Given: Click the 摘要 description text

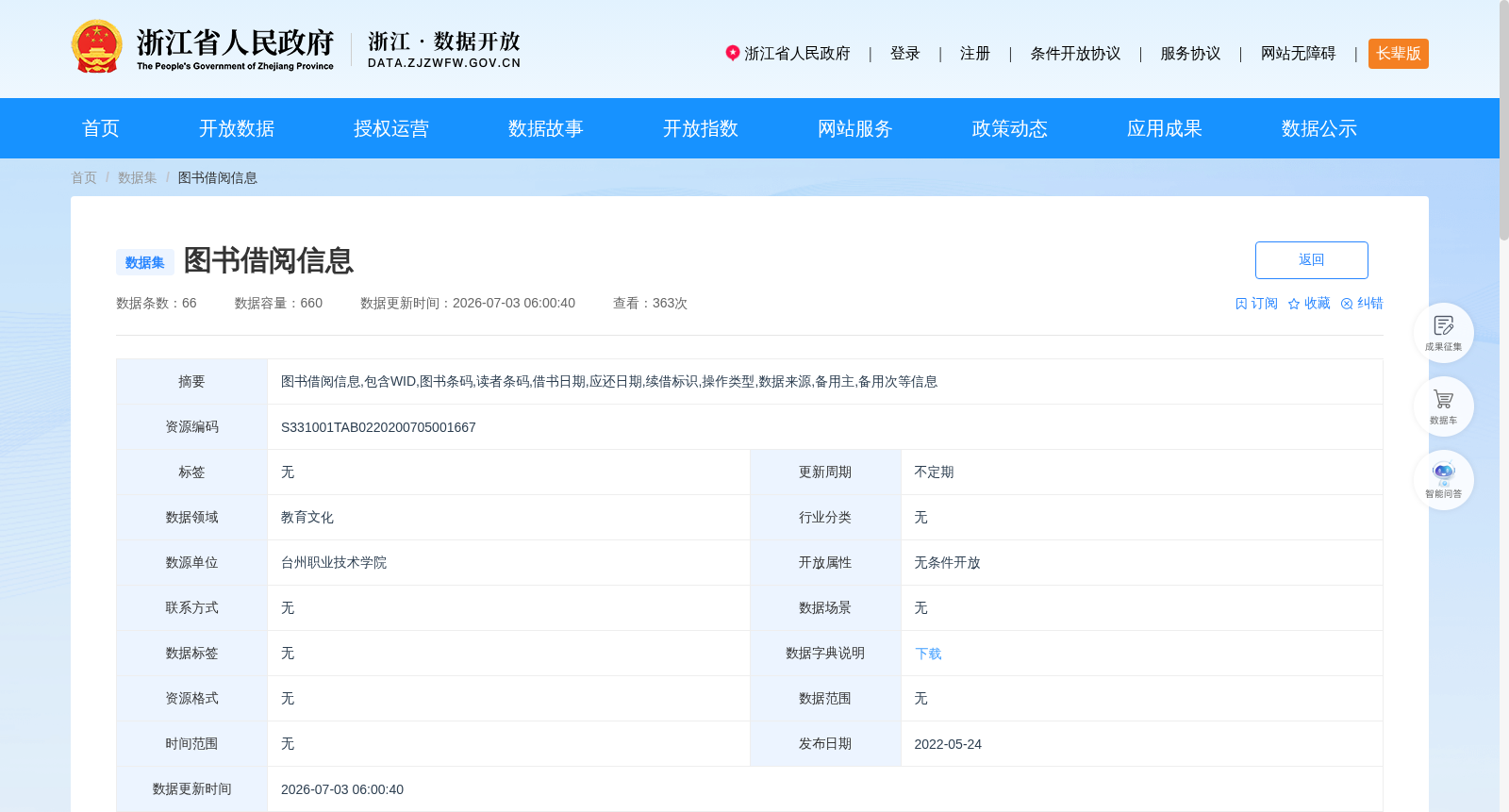Looking at the screenshot, I should click(x=609, y=382).
